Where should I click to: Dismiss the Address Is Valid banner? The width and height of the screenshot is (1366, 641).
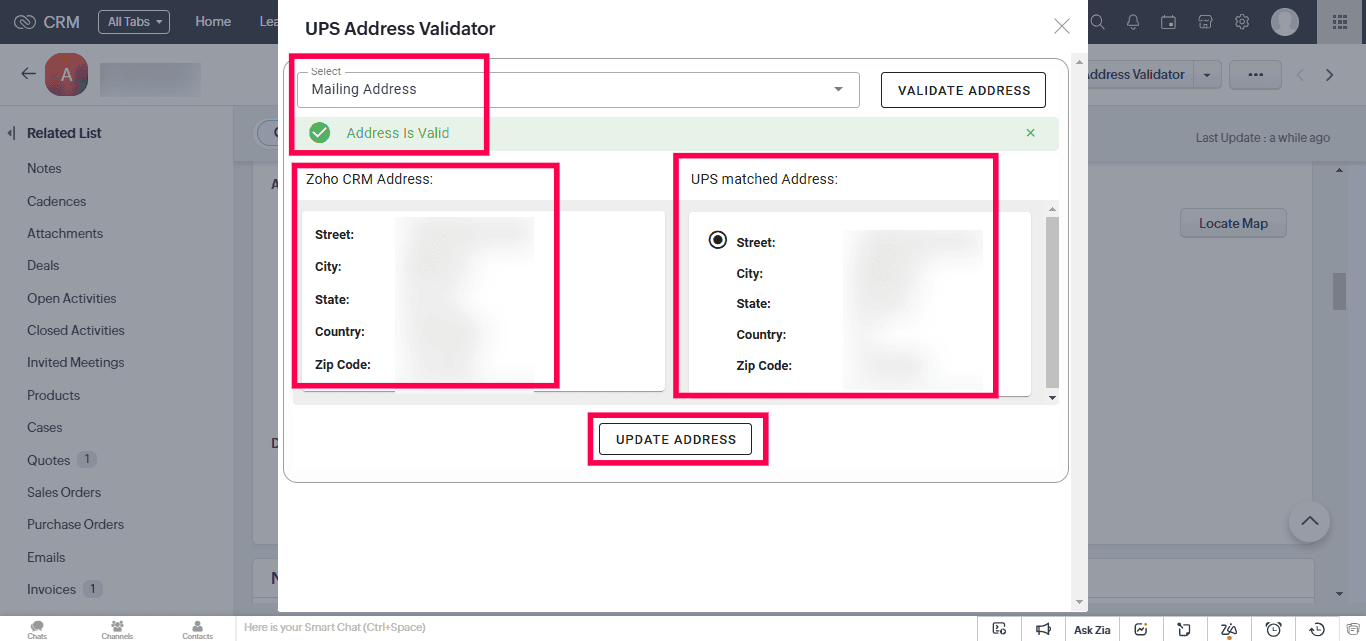point(1031,133)
